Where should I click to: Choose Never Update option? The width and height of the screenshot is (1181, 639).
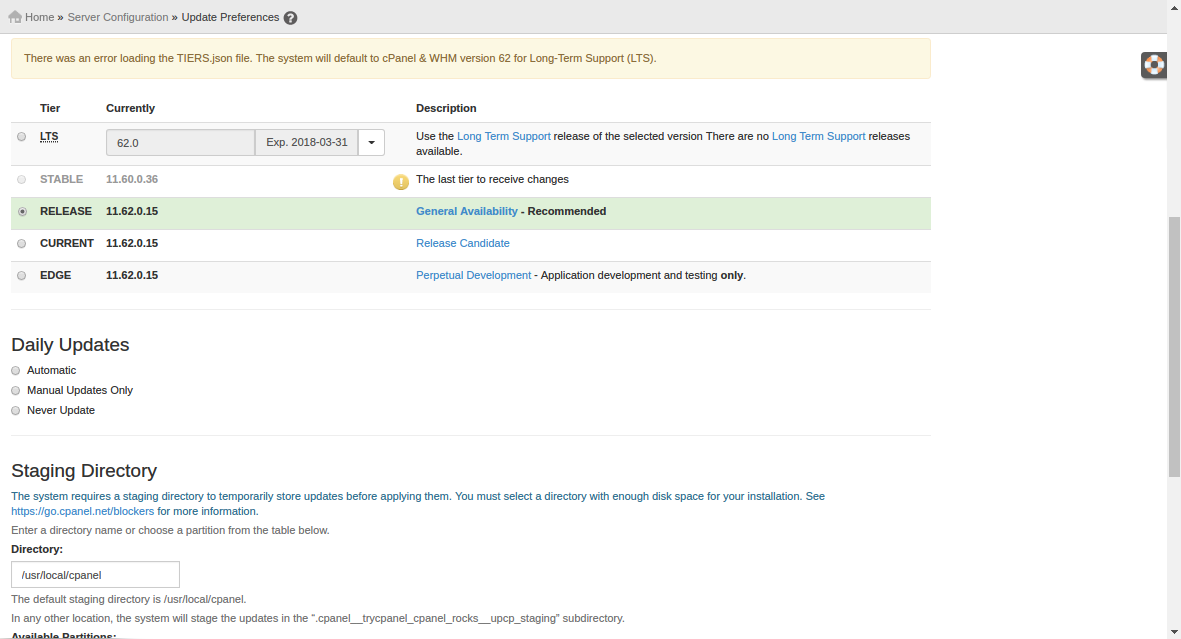pos(16,411)
